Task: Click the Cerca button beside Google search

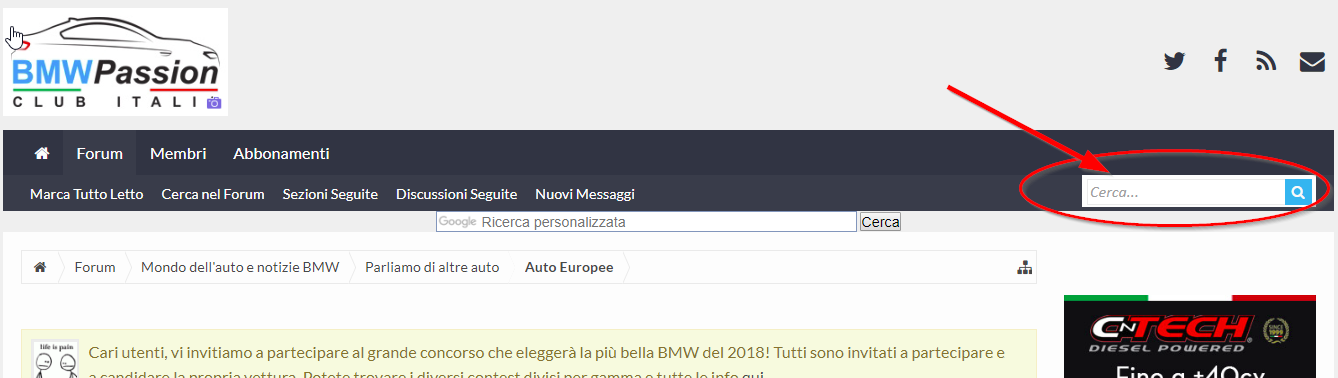Action: (x=881, y=222)
